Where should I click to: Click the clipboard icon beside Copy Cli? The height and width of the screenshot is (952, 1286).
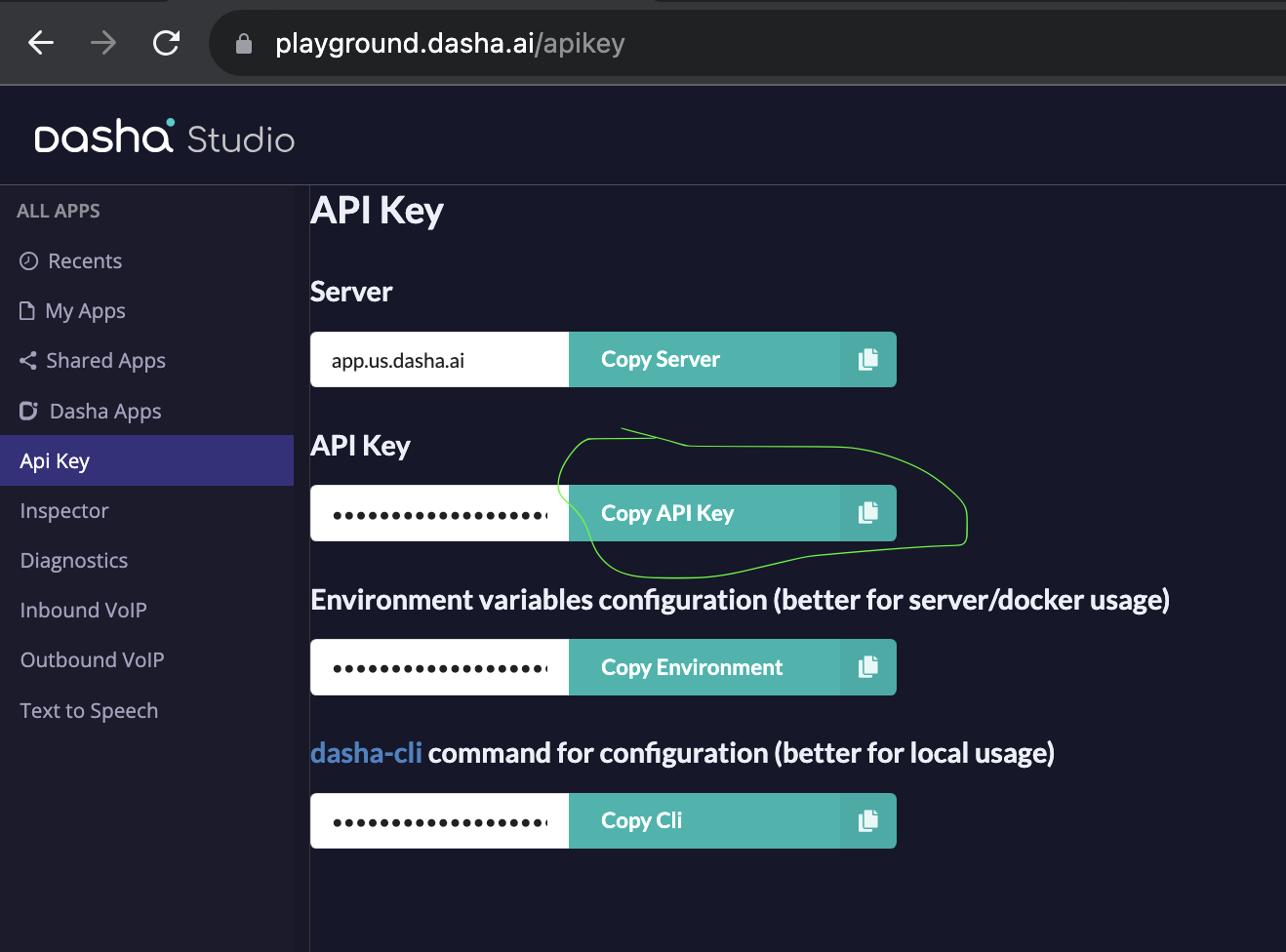coord(867,821)
